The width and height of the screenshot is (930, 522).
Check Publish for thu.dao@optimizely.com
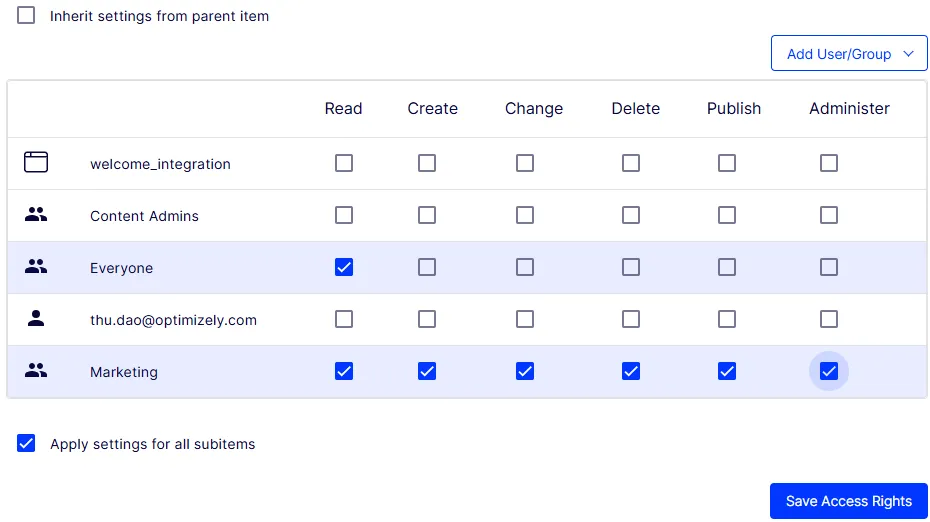coord(727,320)
